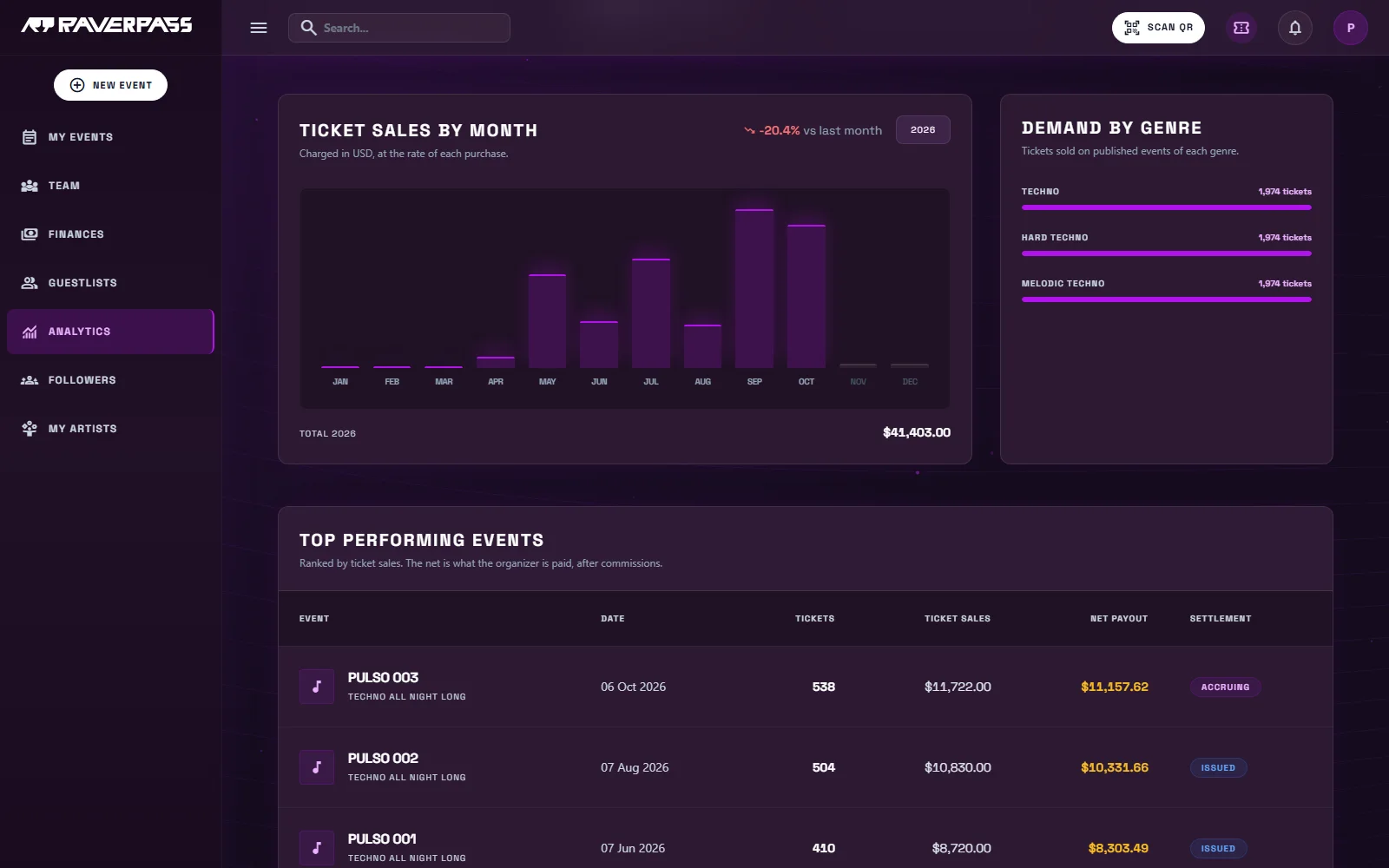Click the Analytics chart icon
The image size is (1389, 868).
(30, 332)
